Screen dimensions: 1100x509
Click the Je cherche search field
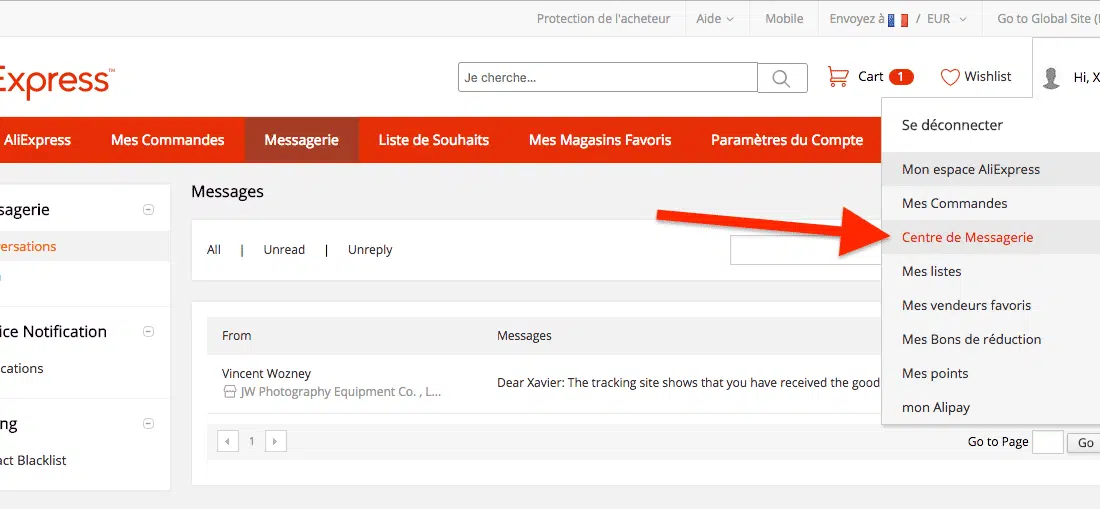[x=608, y=77]
